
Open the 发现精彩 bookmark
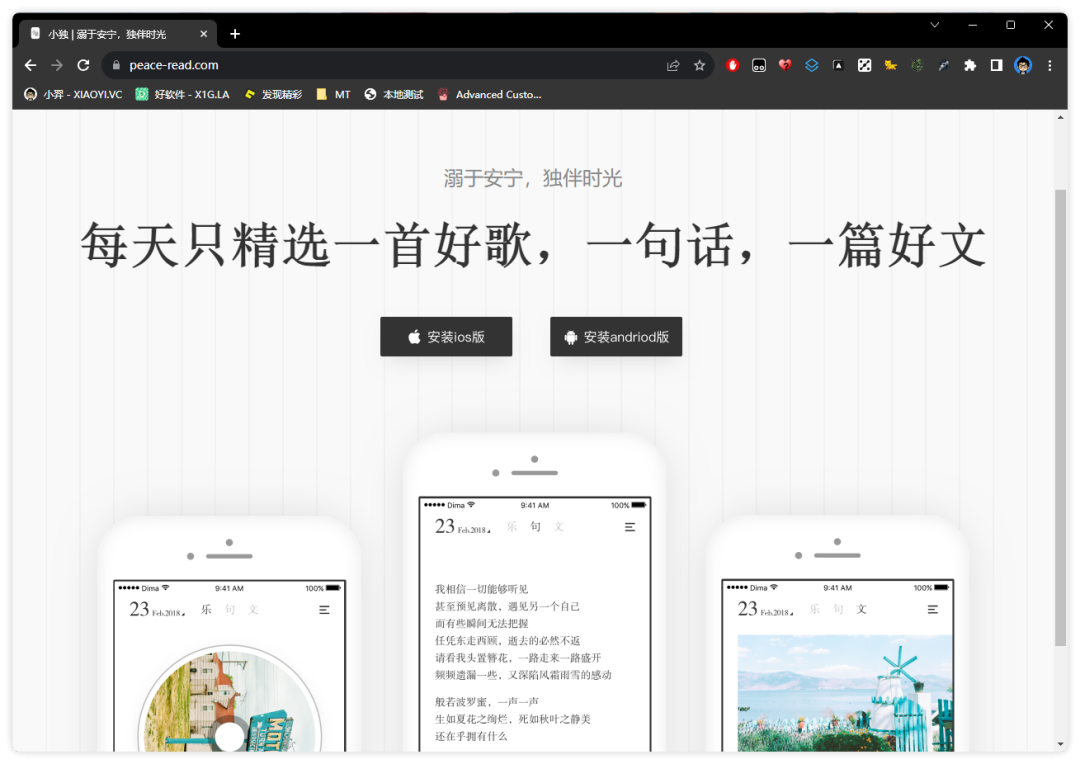(x=273, y=94)
